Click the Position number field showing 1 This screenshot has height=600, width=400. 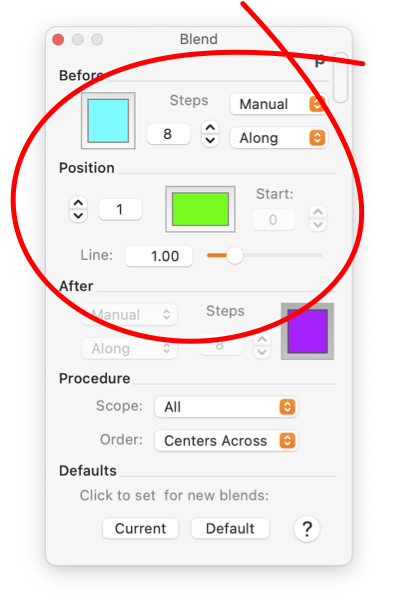tap(120, 209)
